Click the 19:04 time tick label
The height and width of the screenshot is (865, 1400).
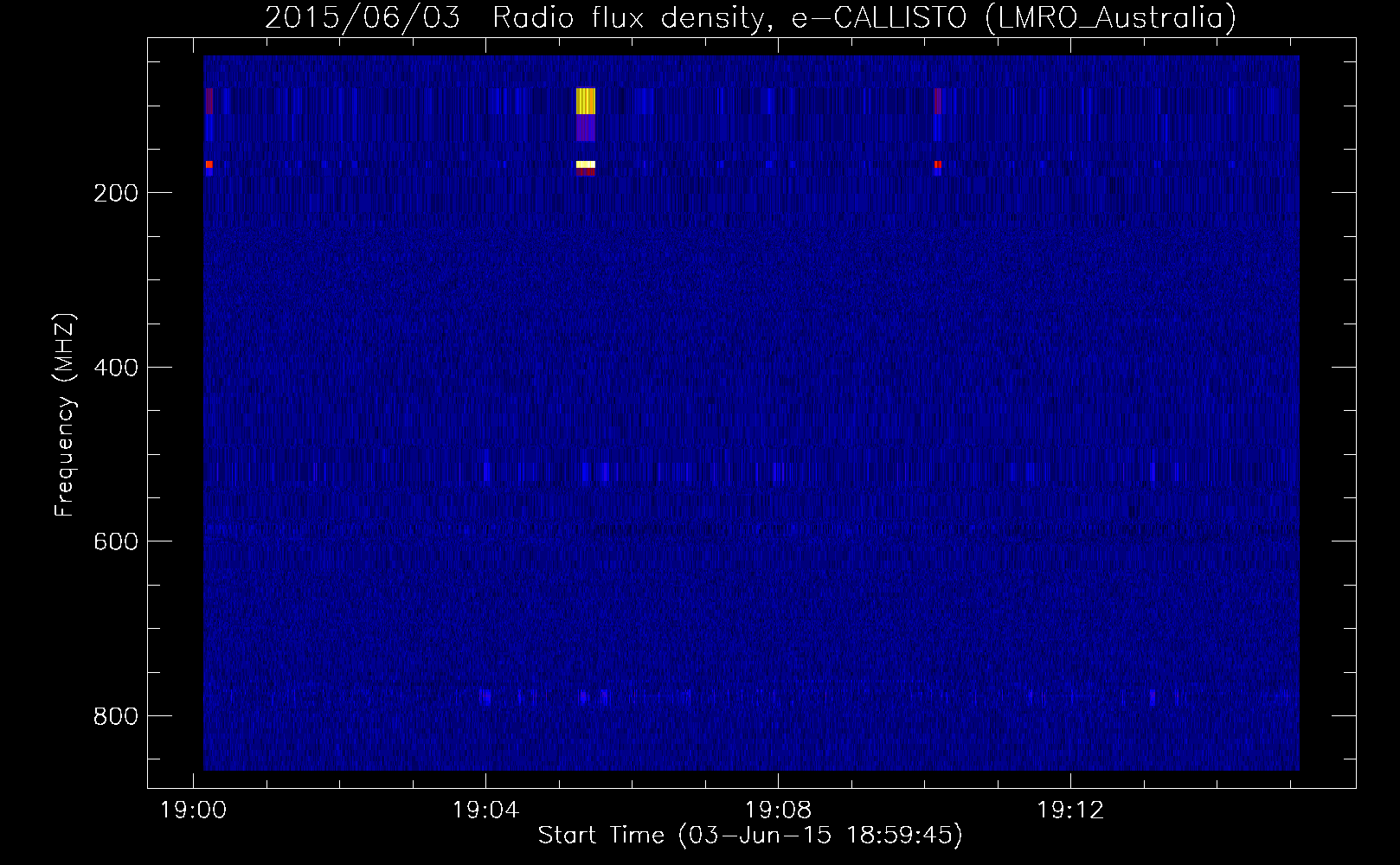(485, 811)
